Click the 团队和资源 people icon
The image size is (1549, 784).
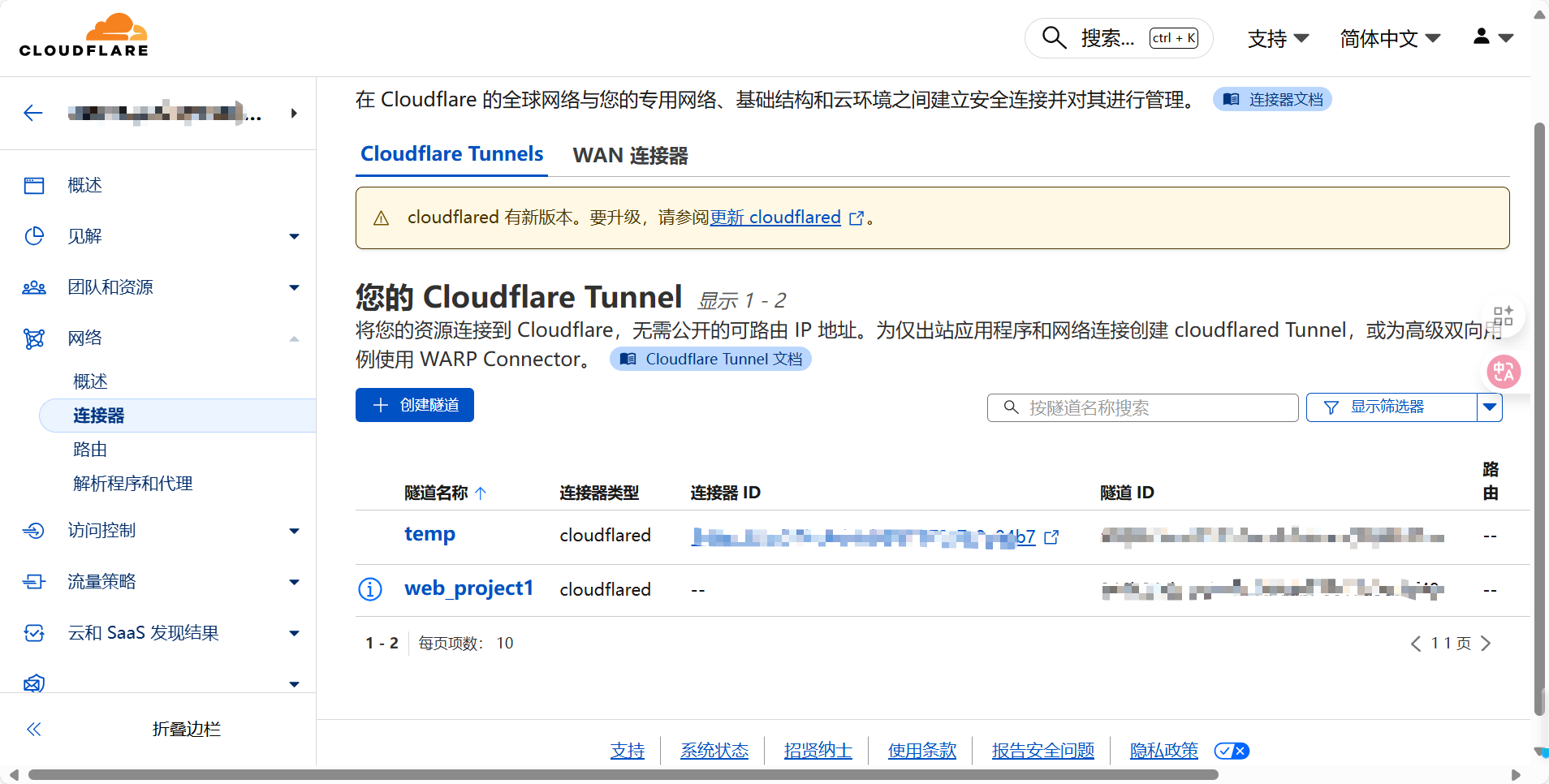[x=34, y=287]
